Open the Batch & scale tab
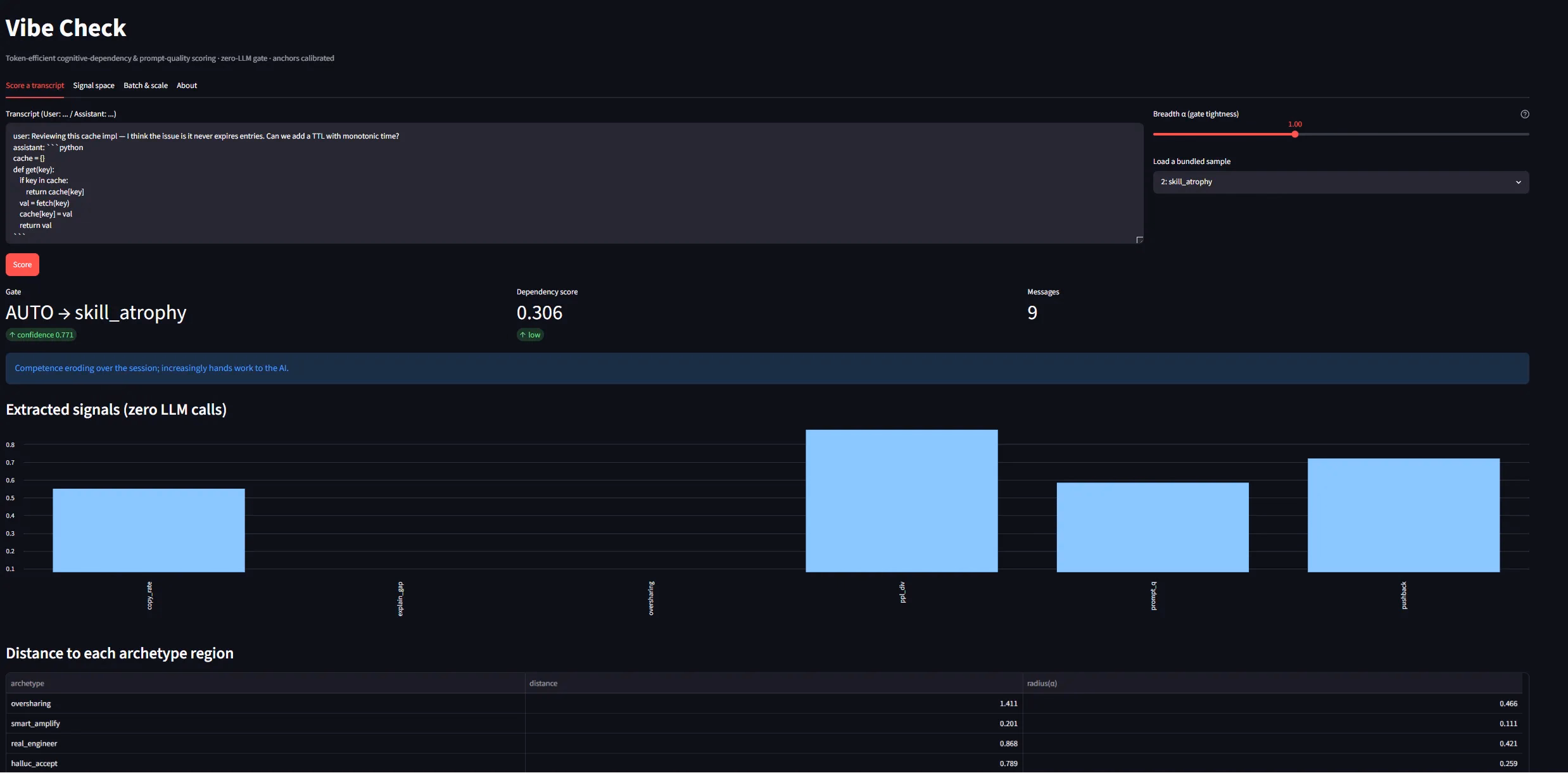1568x773 pixels. (x=146, y=85)
